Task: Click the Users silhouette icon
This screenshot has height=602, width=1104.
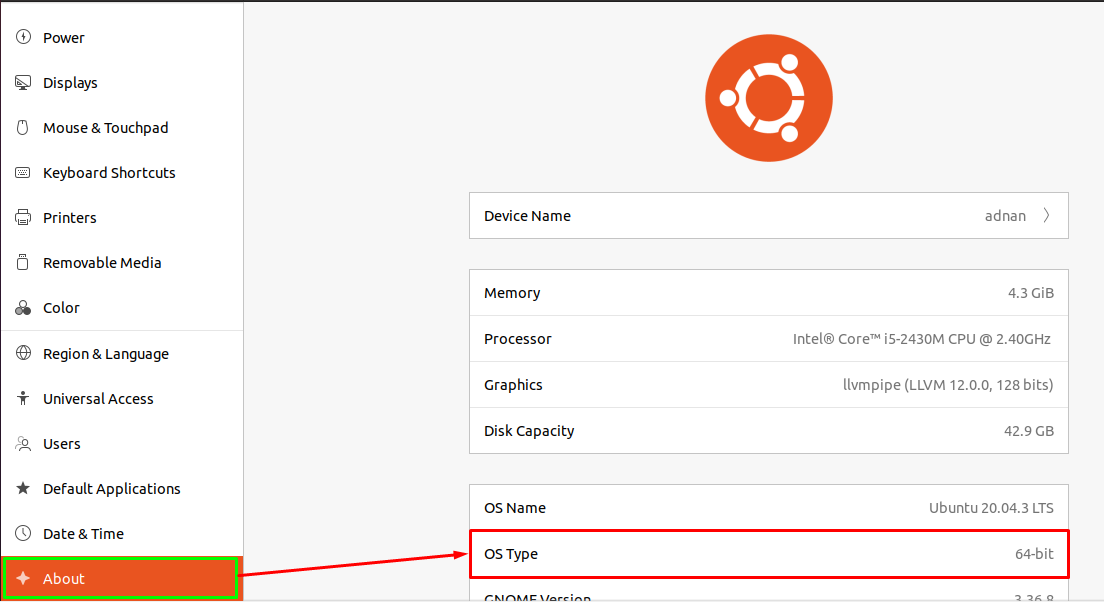Action: tap(23, 444)
